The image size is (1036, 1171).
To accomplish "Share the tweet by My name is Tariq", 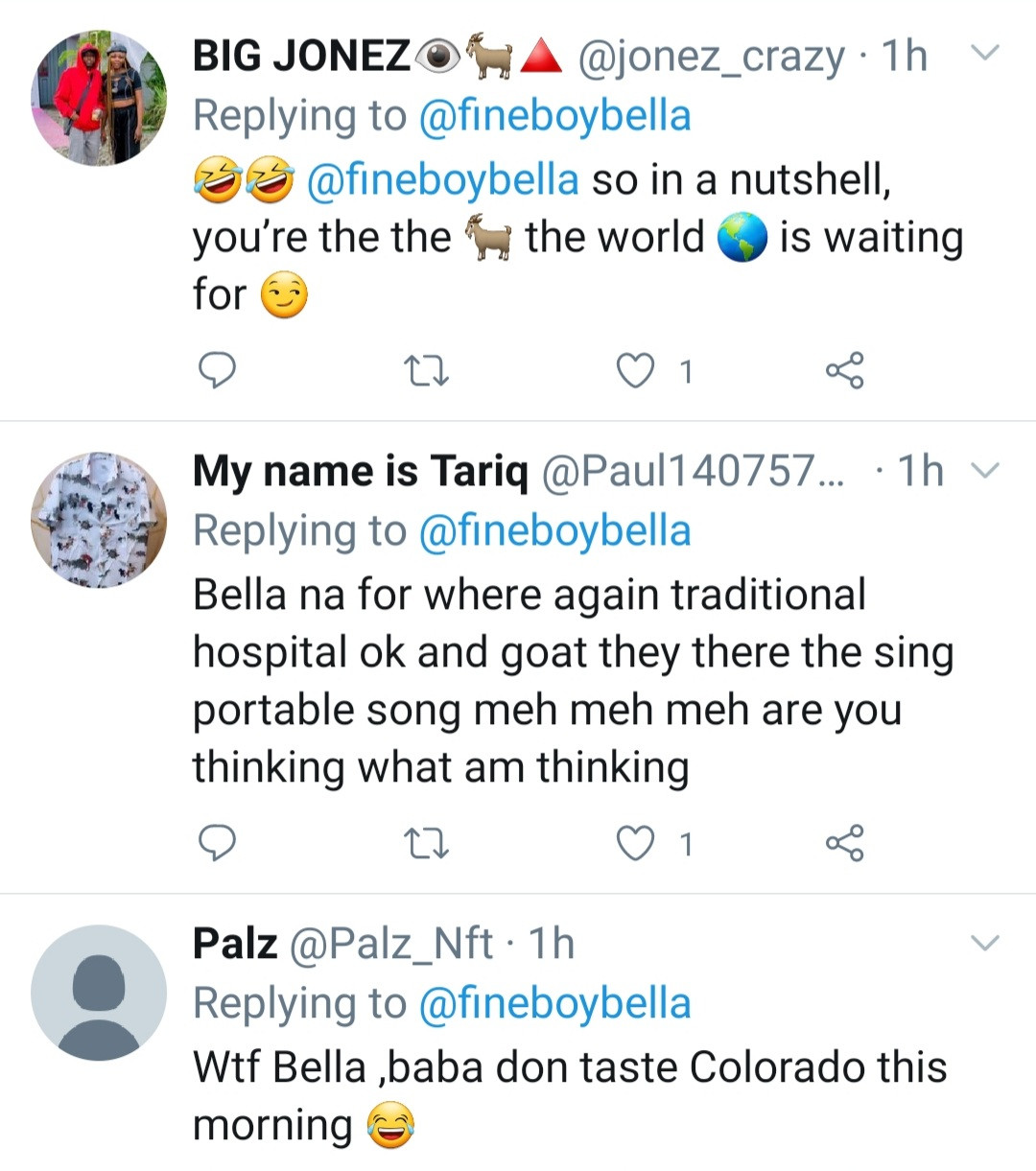I will [844, 843].
